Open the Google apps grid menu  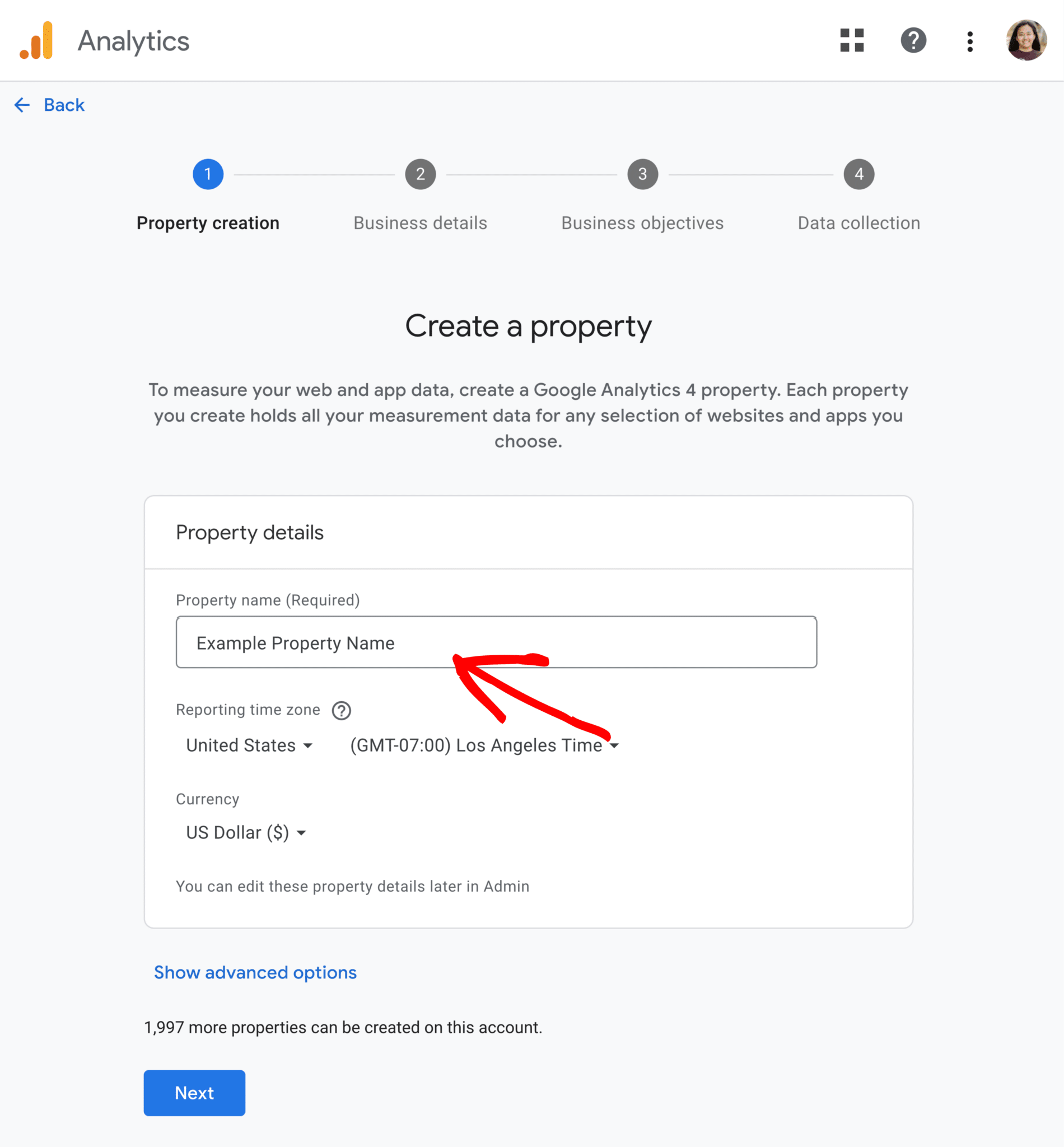tap(852, 40)
